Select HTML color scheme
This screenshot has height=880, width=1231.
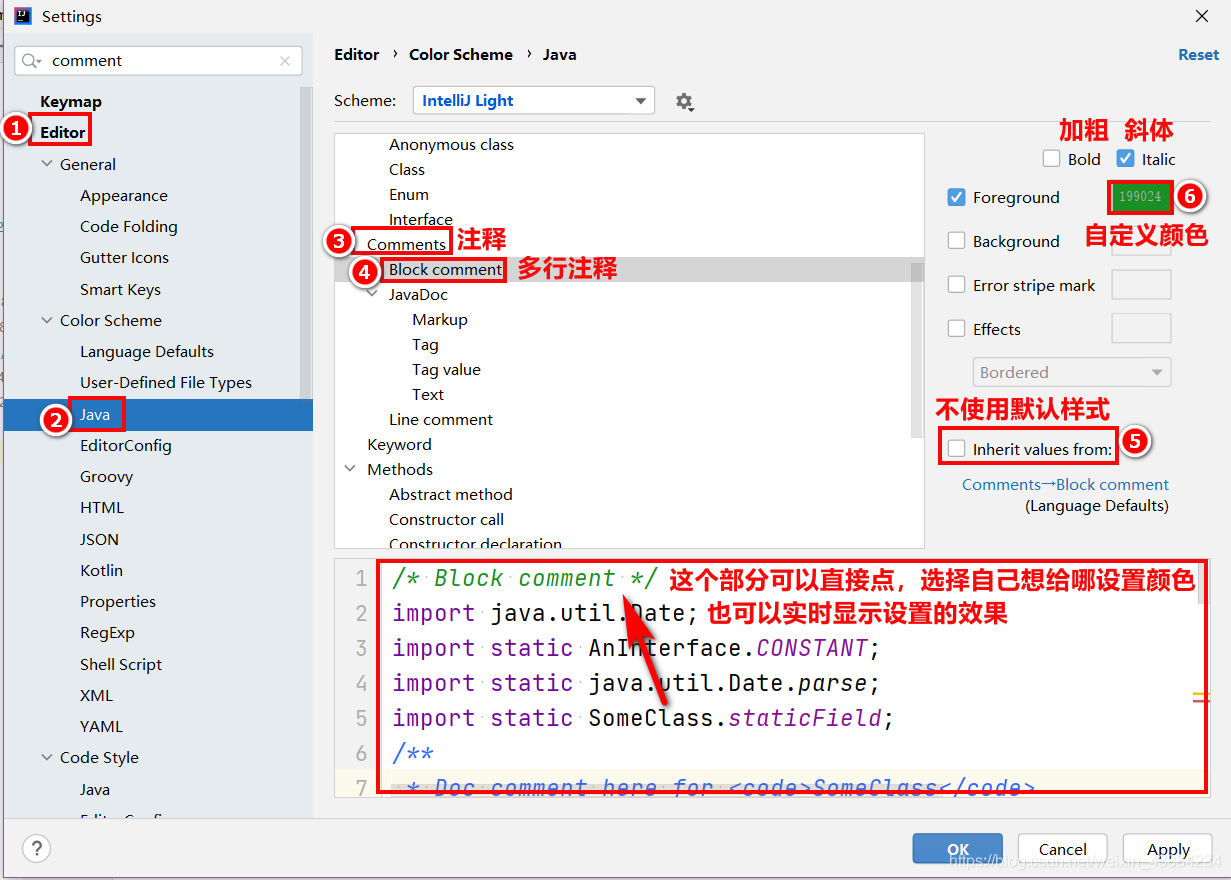[x=102, y=507]
